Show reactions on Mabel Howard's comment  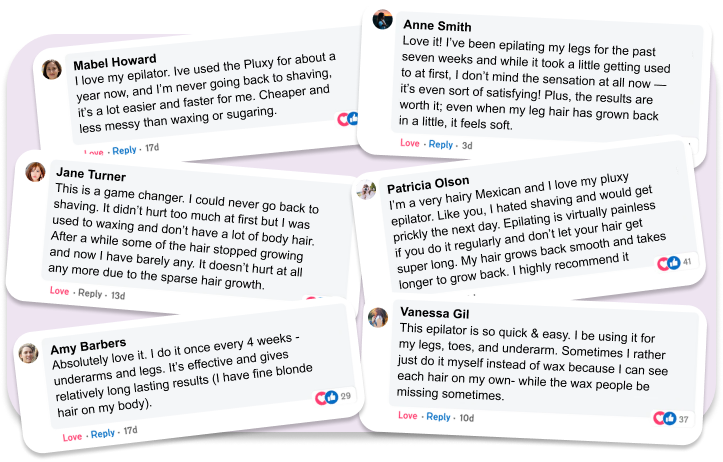[347, 118]
